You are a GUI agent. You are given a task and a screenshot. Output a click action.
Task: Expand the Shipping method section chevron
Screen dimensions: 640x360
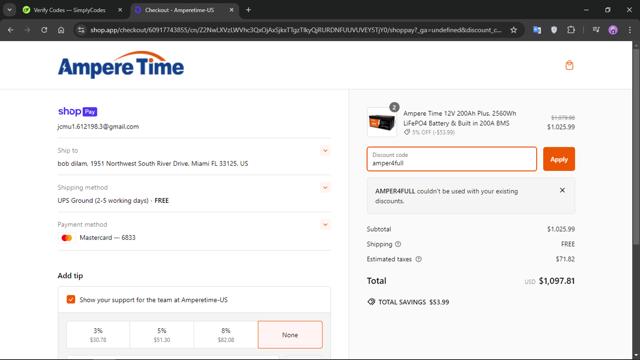click(x=325, y=188)
